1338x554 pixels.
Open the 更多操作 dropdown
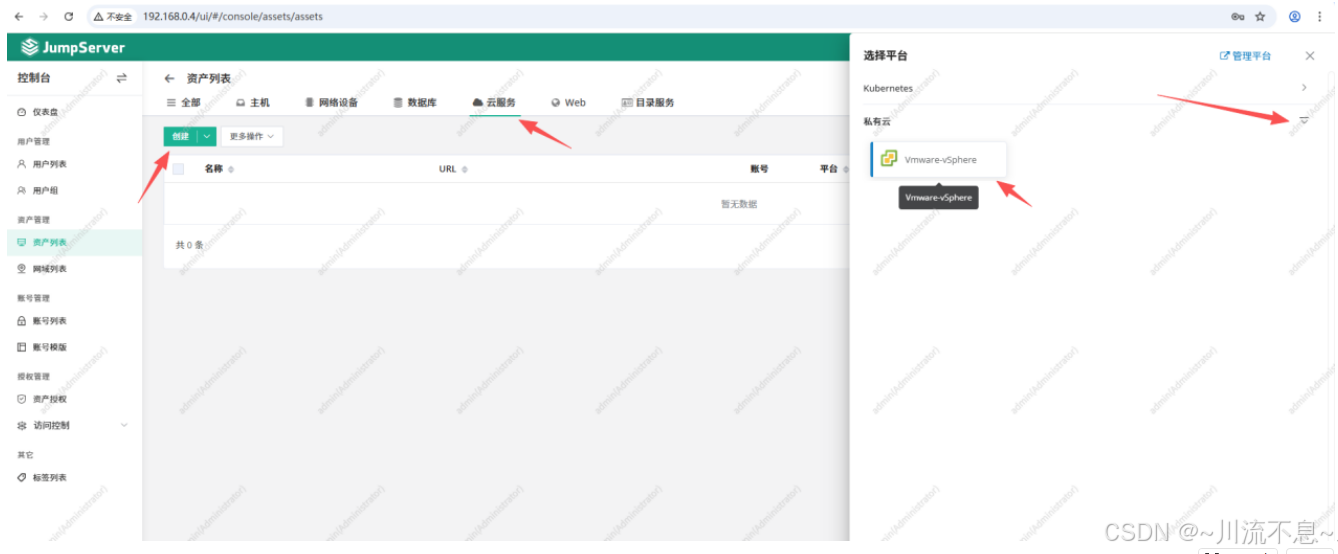pyautogui.click(x=252, y=136)
